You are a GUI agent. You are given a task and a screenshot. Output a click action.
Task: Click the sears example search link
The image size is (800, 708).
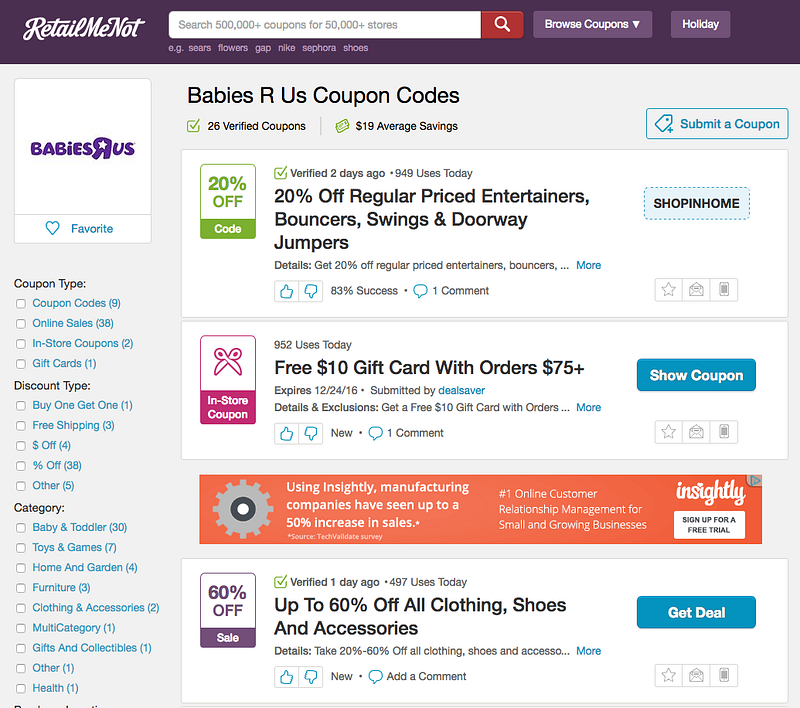199,48
